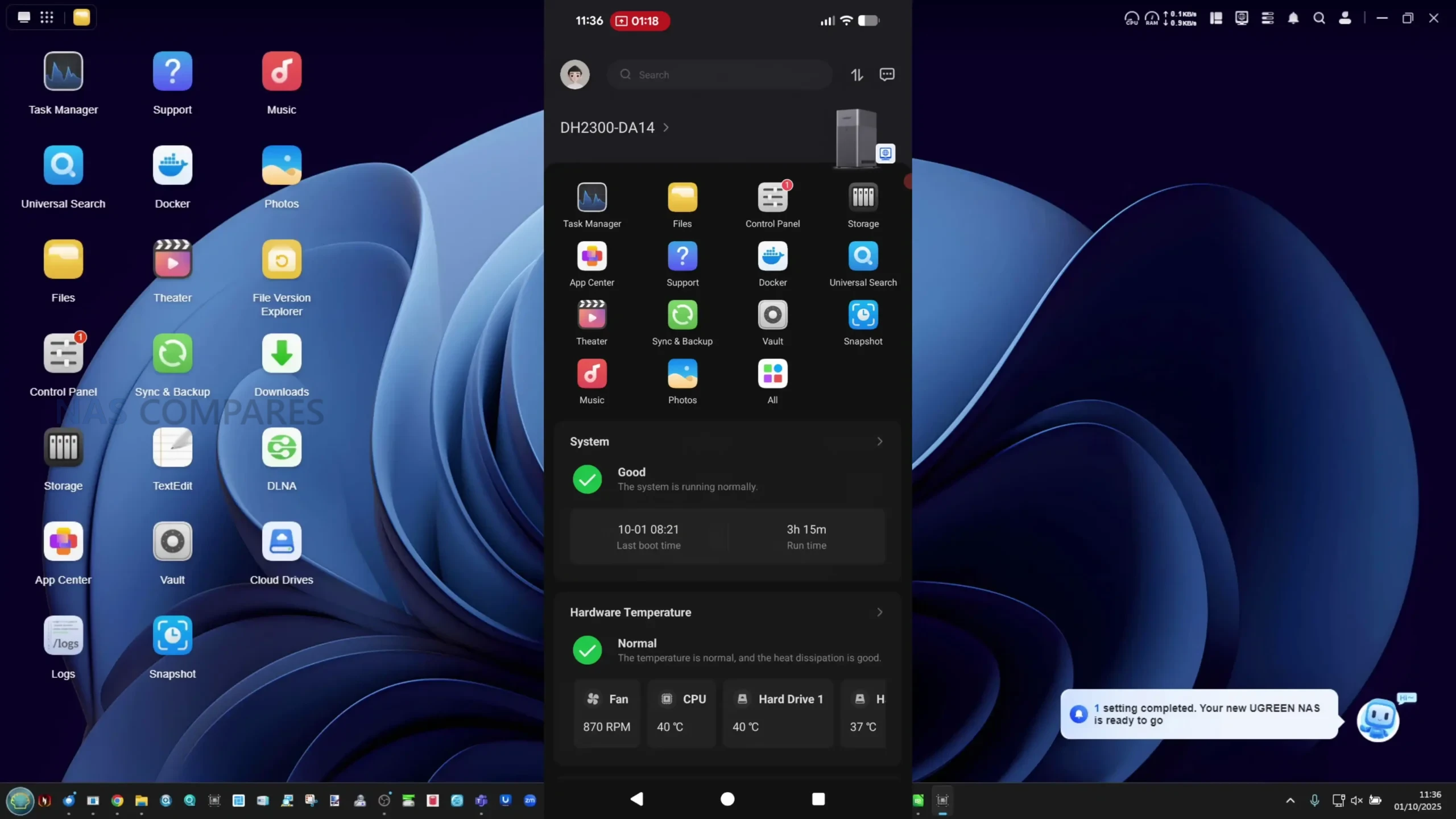Open the messages chat icon
This screenshot has height=819, width=1456.
coord(887,75)
